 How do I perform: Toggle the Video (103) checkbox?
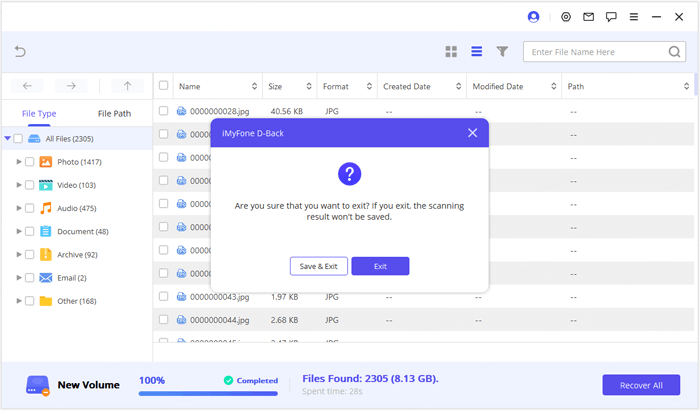[x=30, y=185]
